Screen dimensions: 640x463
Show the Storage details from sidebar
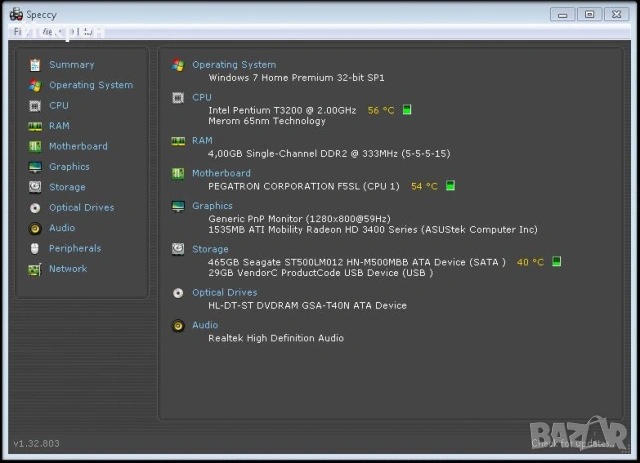click(67, 187)
